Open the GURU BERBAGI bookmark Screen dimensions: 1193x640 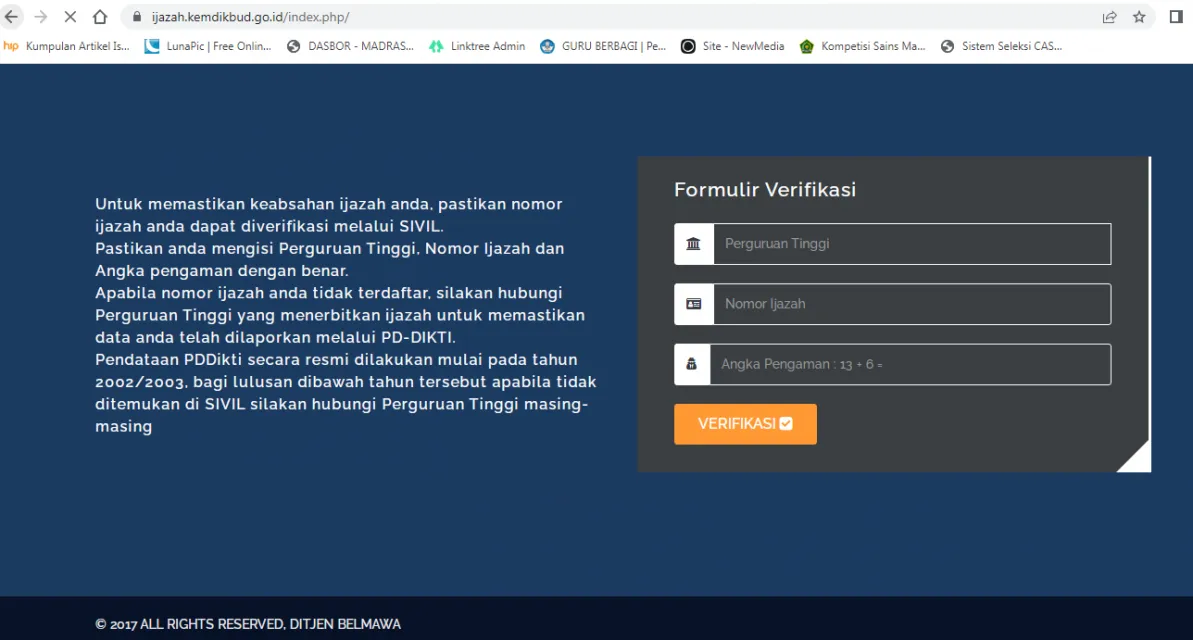pos(603,46)
